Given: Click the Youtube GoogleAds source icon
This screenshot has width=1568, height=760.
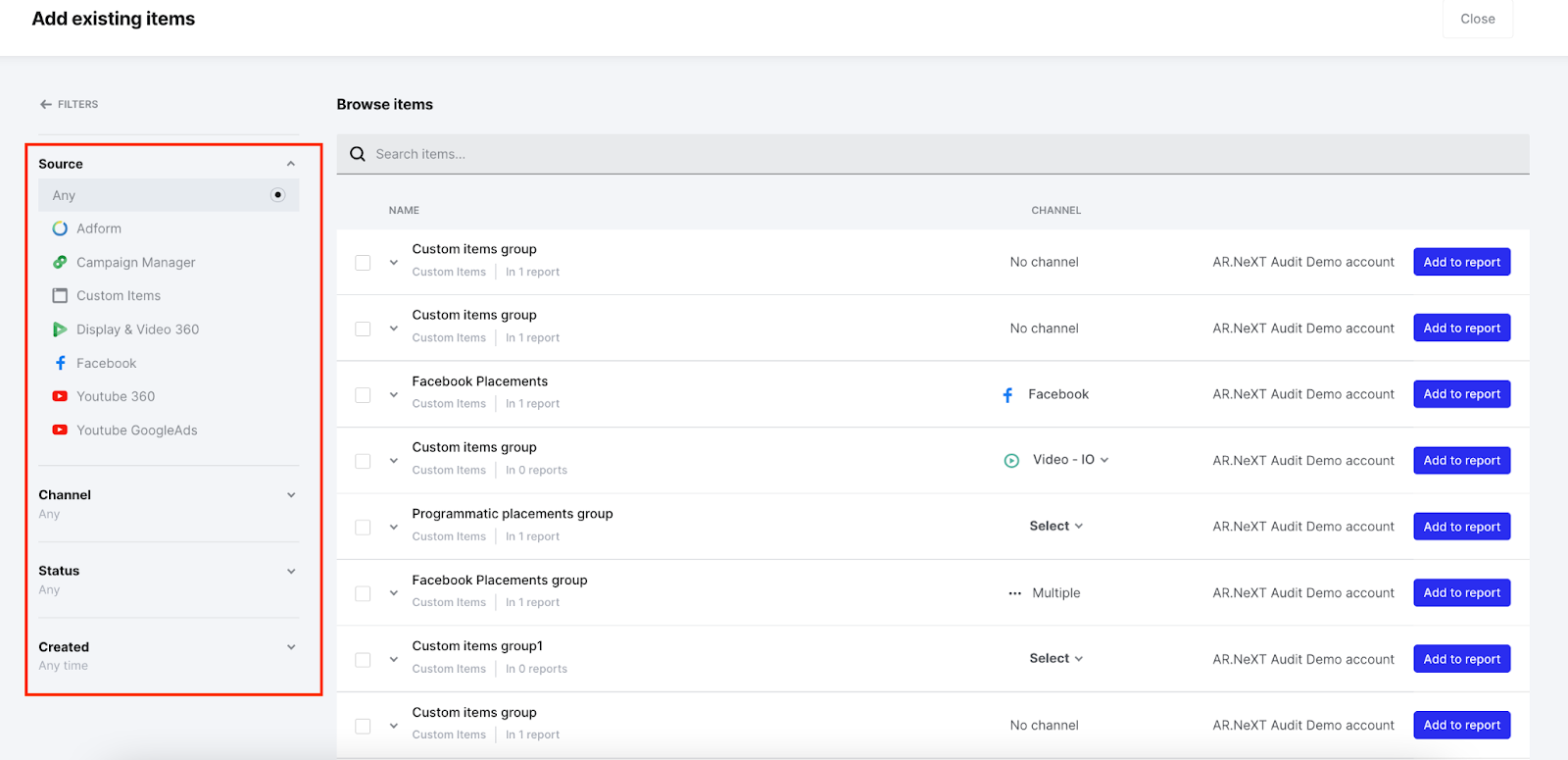Looking at the screenshot, I should [60, 430].
